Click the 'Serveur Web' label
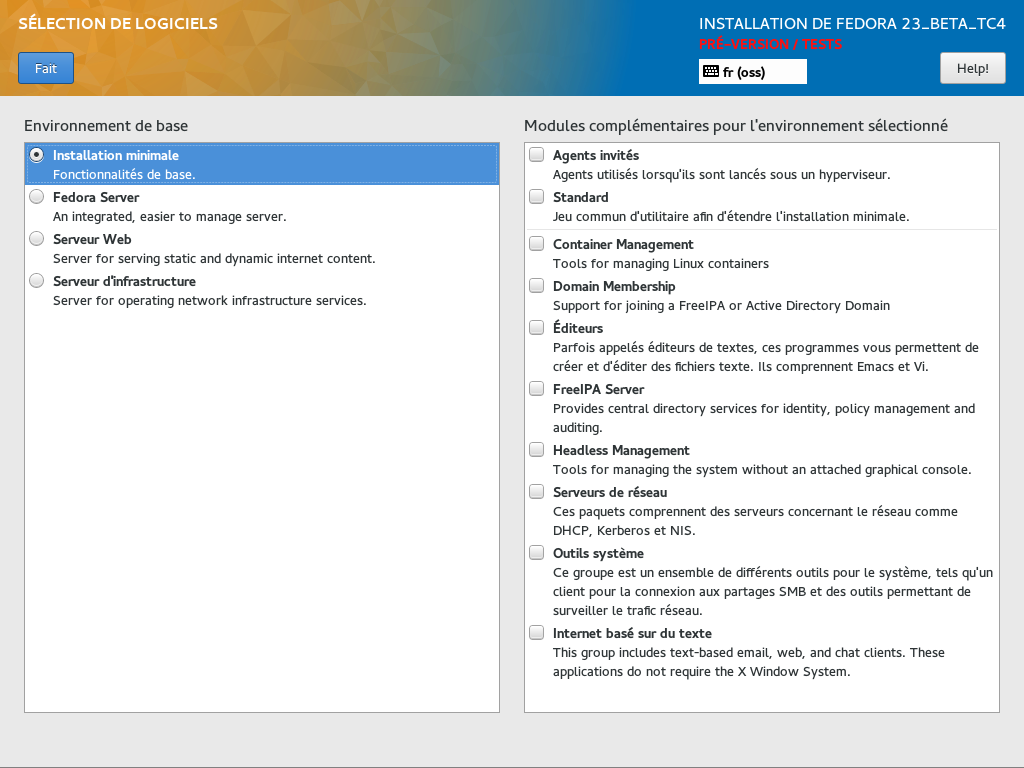This screenshot has height=768, width=1024. coord(92,239)
